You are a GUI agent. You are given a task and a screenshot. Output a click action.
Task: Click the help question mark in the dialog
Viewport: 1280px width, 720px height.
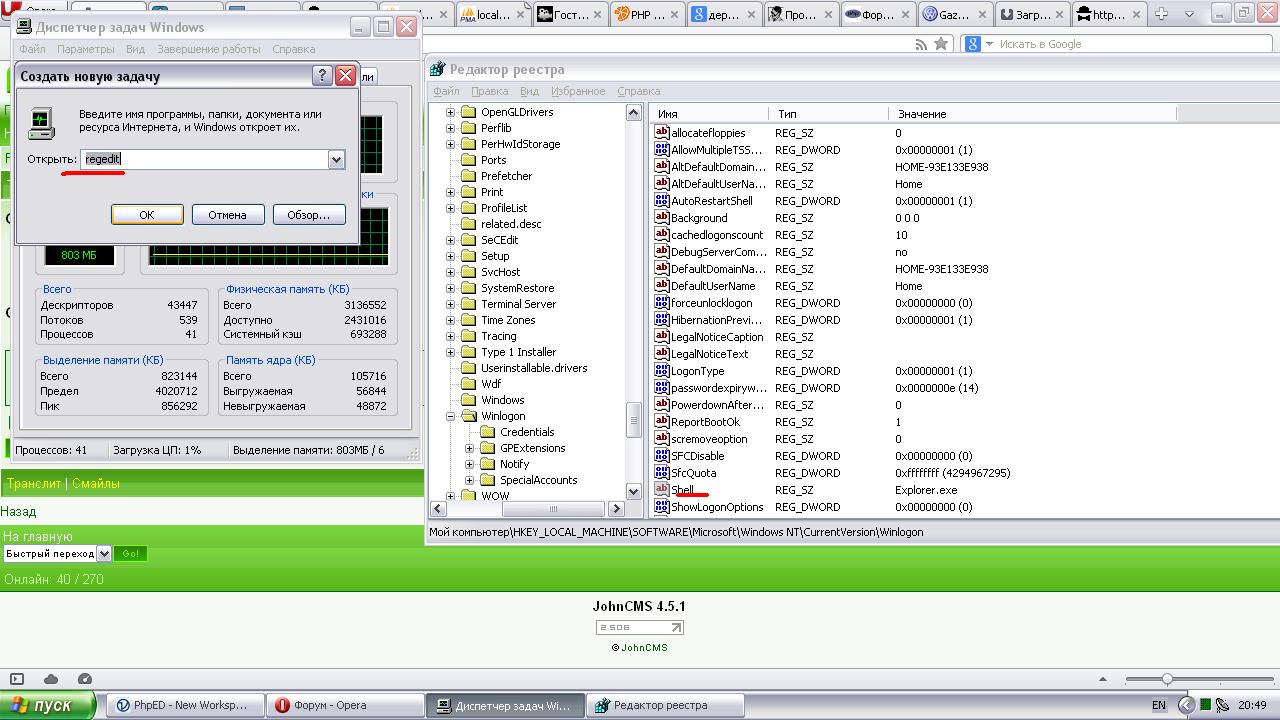(322, 76)
